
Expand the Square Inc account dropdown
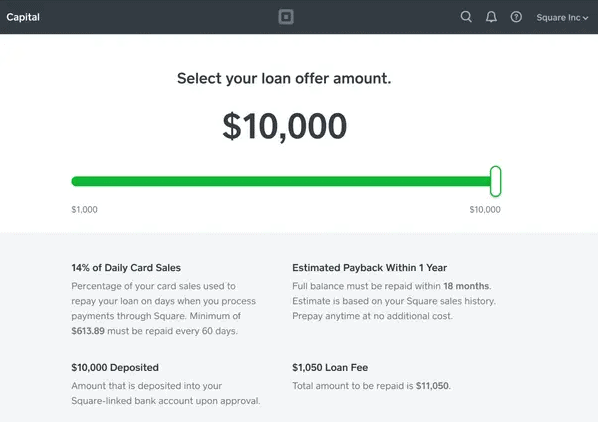click(x=562, y=18)
